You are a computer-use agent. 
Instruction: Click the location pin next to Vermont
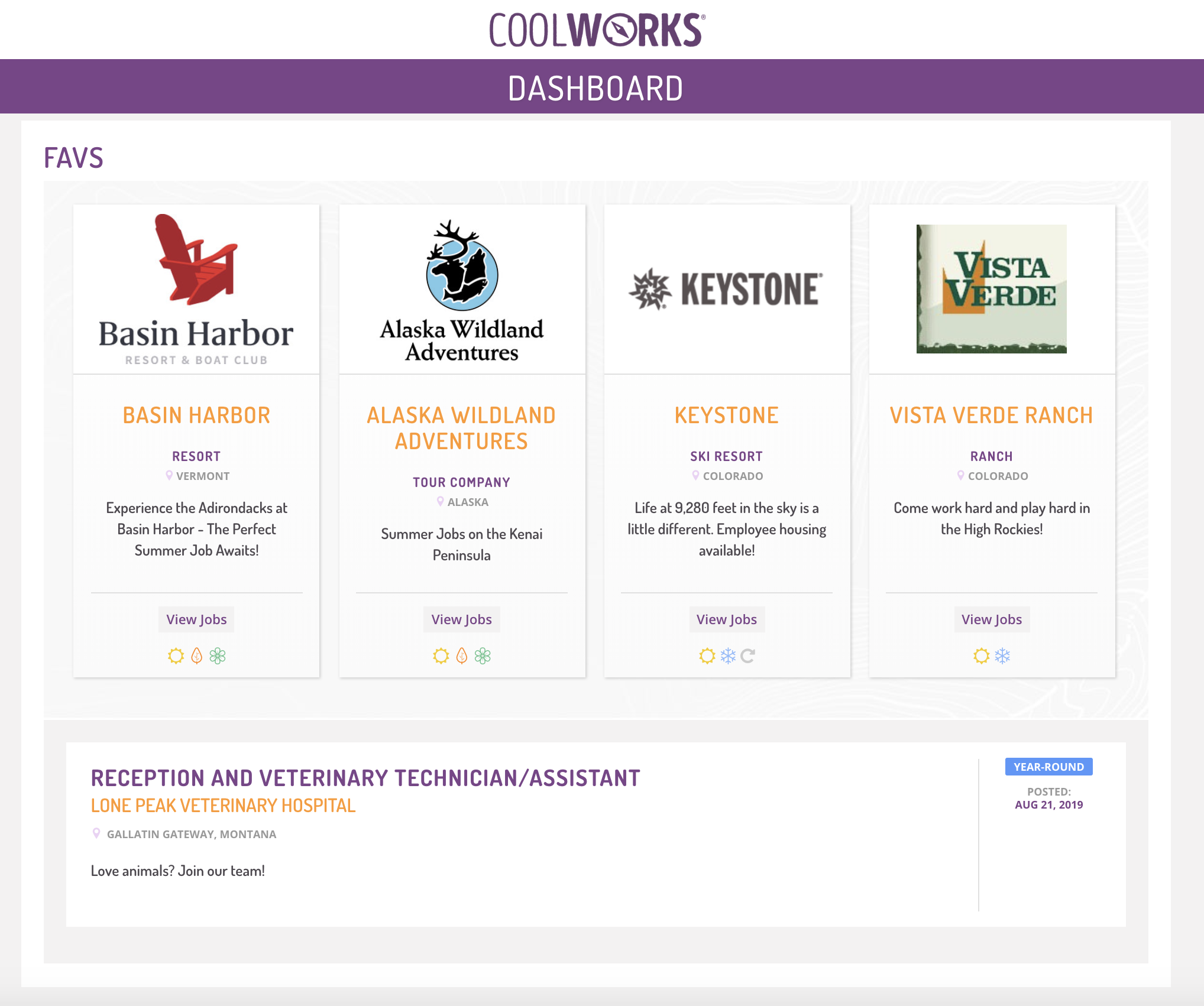click(x=169, y=475)
